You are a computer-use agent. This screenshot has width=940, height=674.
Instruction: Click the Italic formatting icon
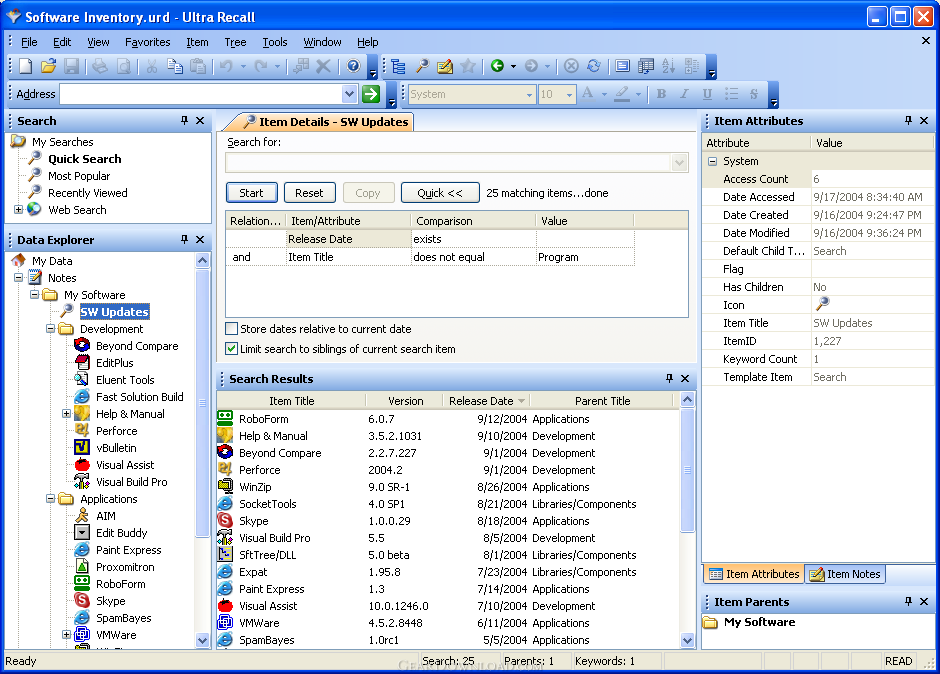pyautogui.click(x=684, y=94)
